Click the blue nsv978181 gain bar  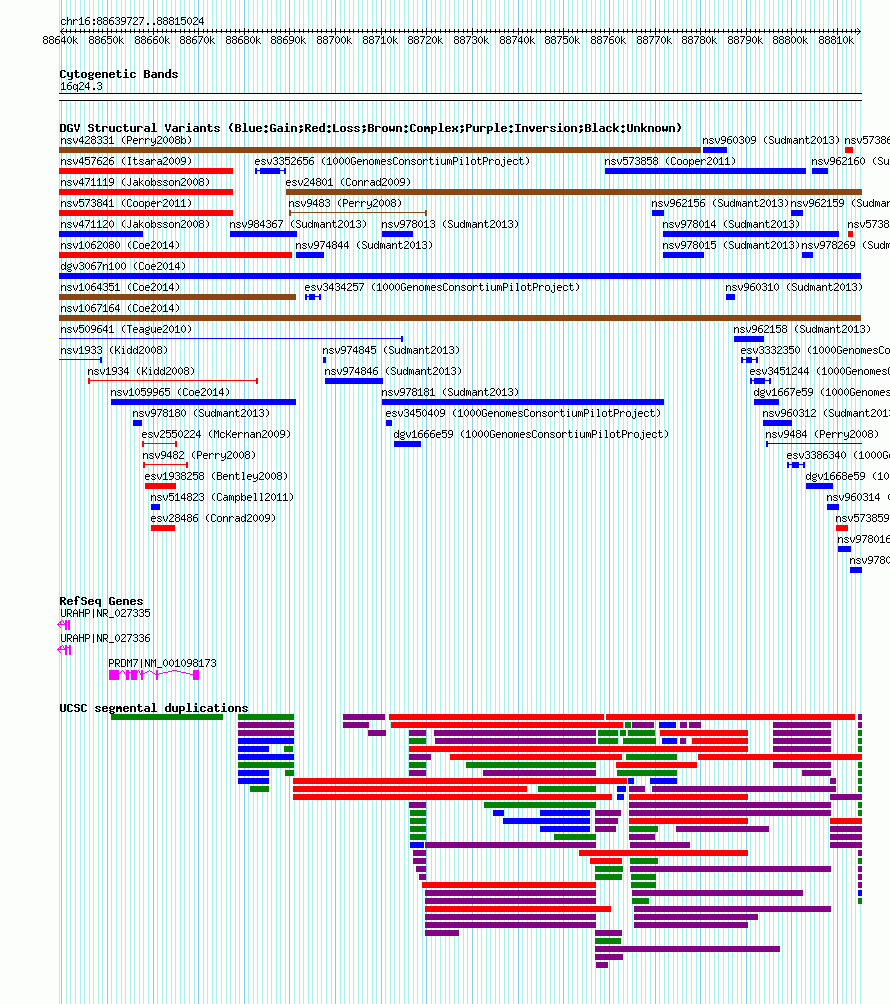click(x=522, y=402)
